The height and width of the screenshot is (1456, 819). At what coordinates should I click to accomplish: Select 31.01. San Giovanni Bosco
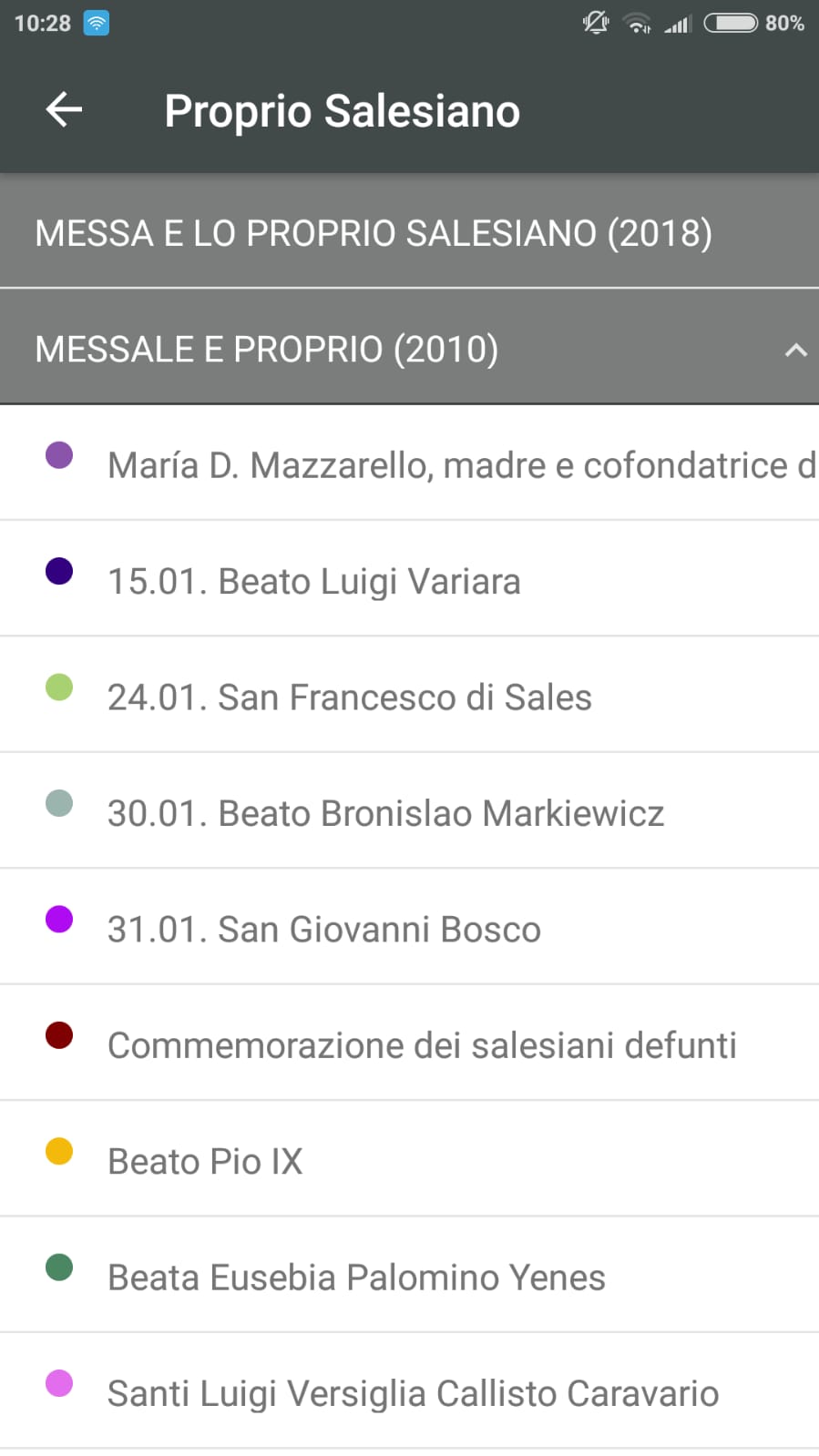click(324, 930)
